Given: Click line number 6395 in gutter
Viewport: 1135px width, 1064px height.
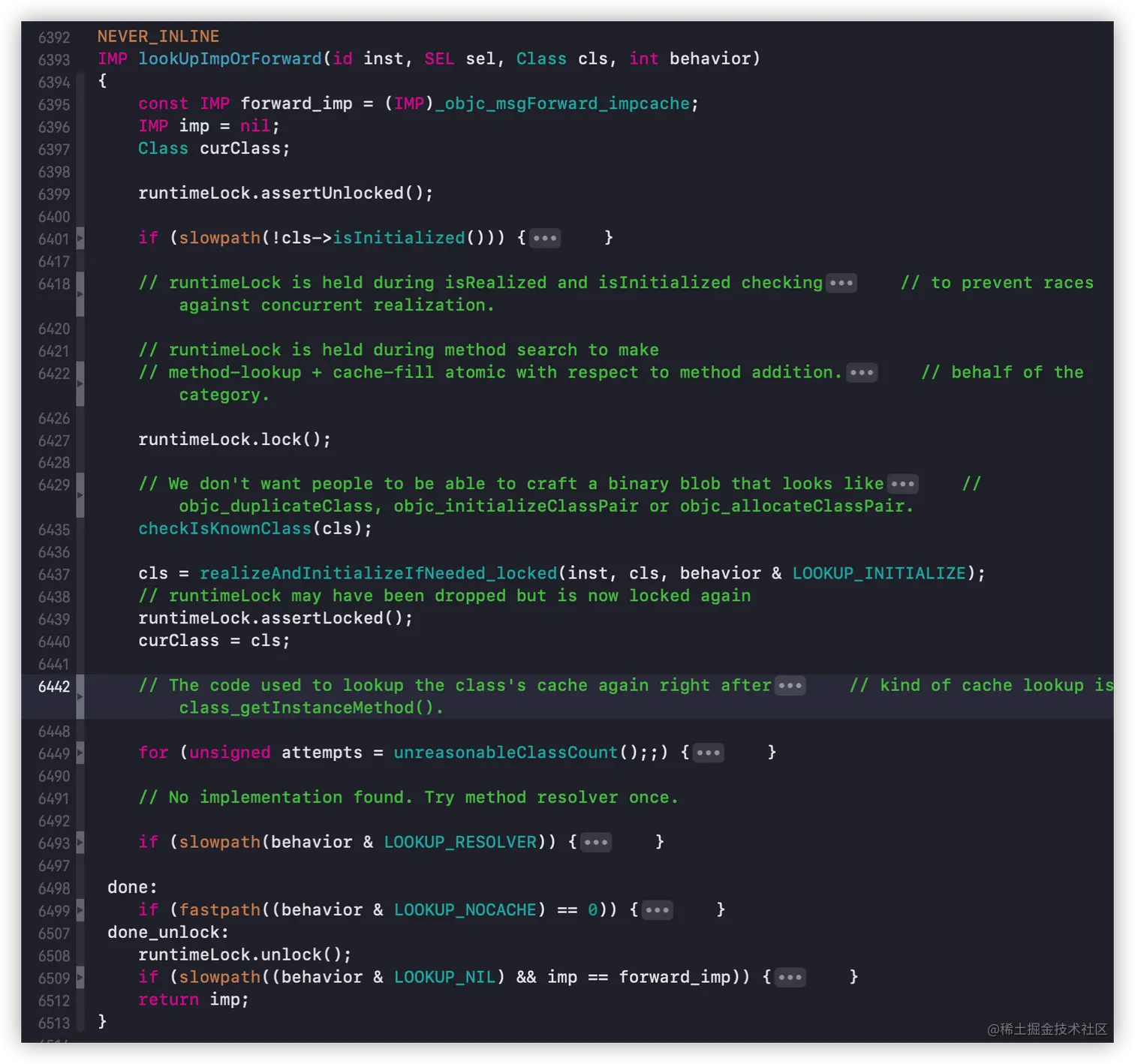Looking at the screenshot, I should pyautogui.click(x=54, y=105).
